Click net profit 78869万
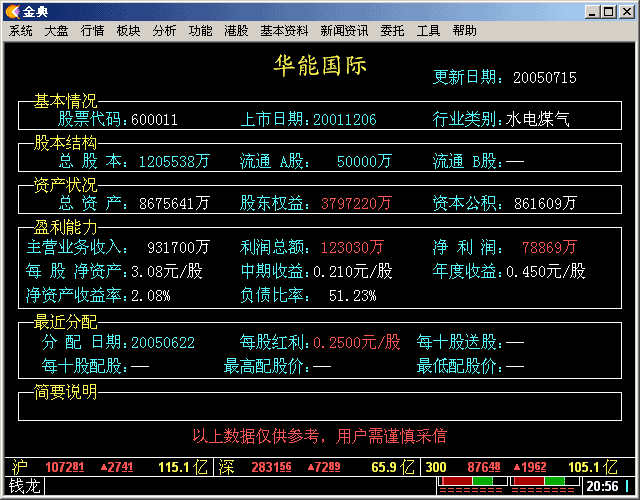The width and height of the screenshot is (640, 500). (x=549, y=247)
